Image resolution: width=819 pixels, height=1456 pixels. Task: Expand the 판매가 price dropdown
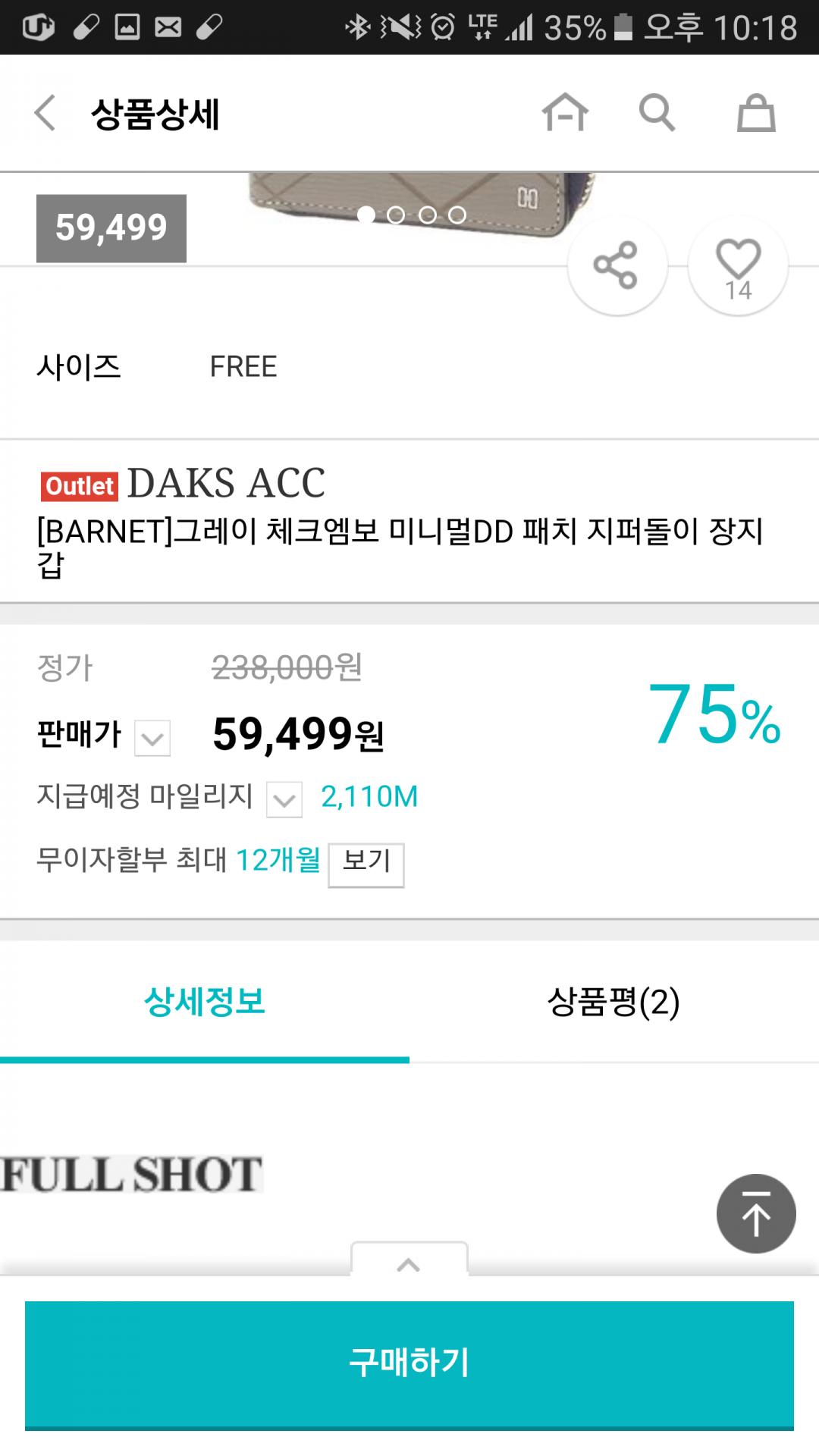coord(152,738)
